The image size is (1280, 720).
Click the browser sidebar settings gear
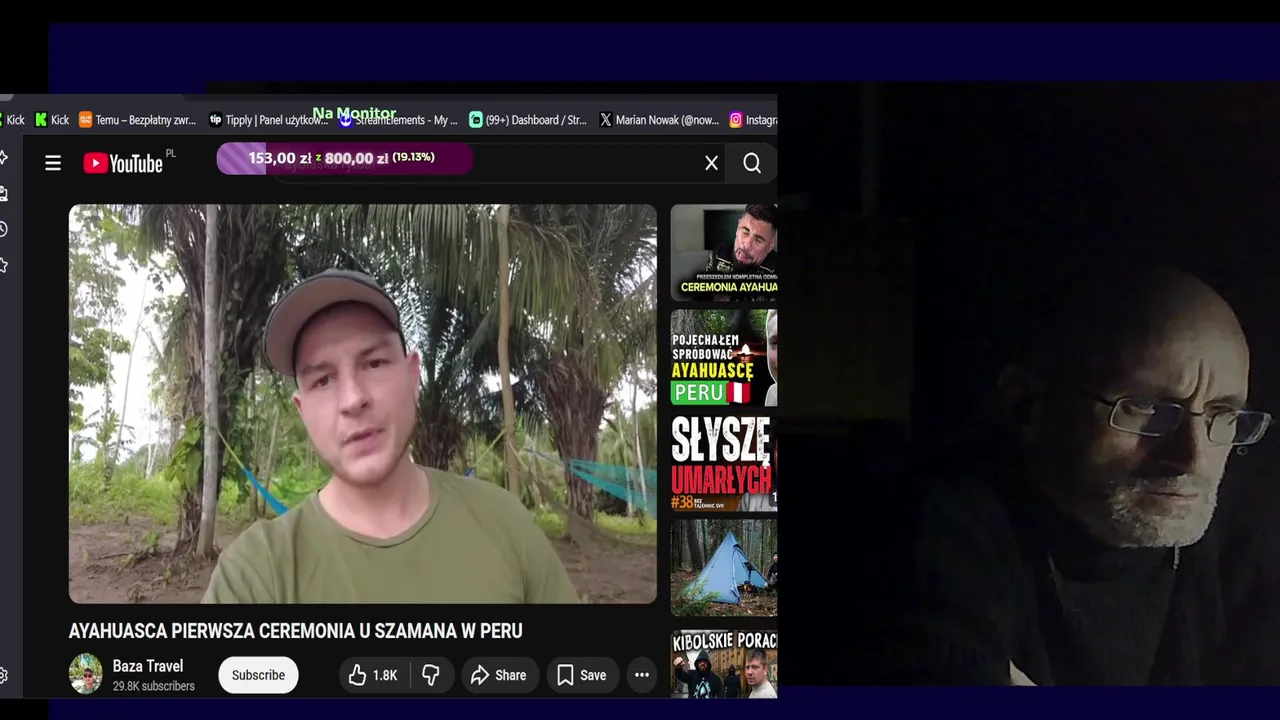pos(4,676)
